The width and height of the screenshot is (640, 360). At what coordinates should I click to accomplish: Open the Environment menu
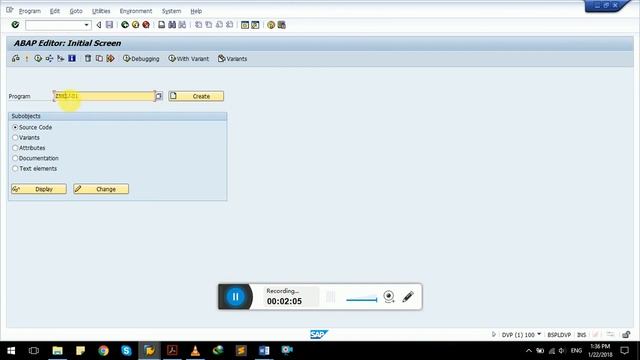(x=136, y=11)
